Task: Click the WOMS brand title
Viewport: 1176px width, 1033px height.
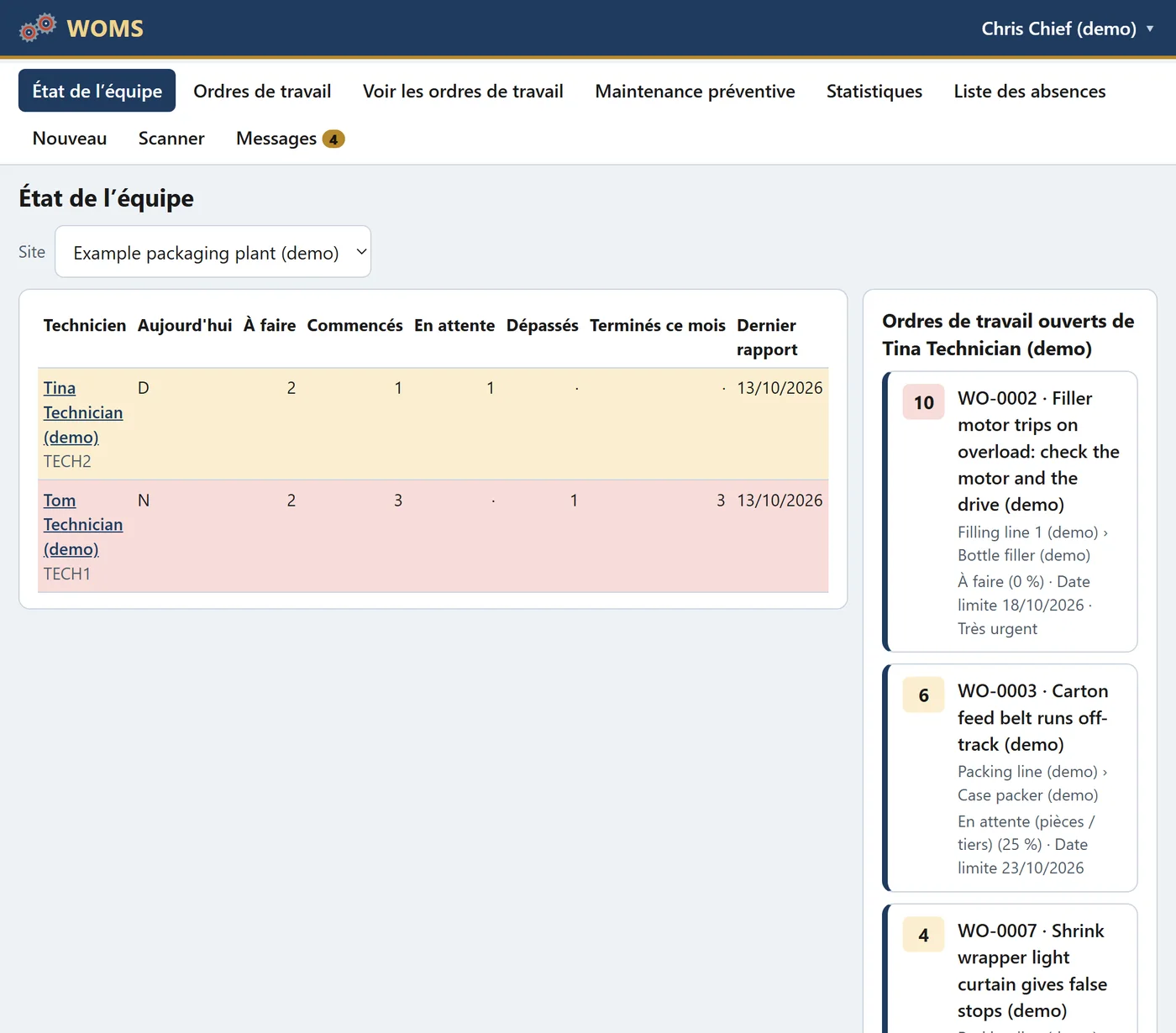Action: [x=105, y=29]
